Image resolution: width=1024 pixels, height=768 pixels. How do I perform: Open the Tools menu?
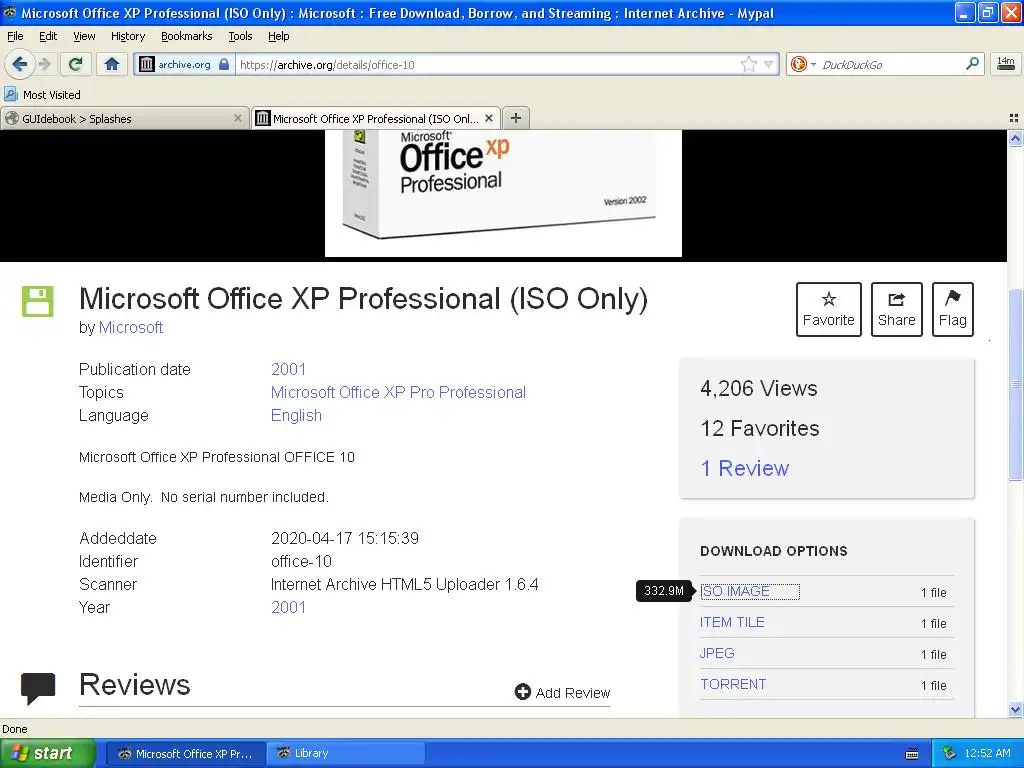pos(240,36)
